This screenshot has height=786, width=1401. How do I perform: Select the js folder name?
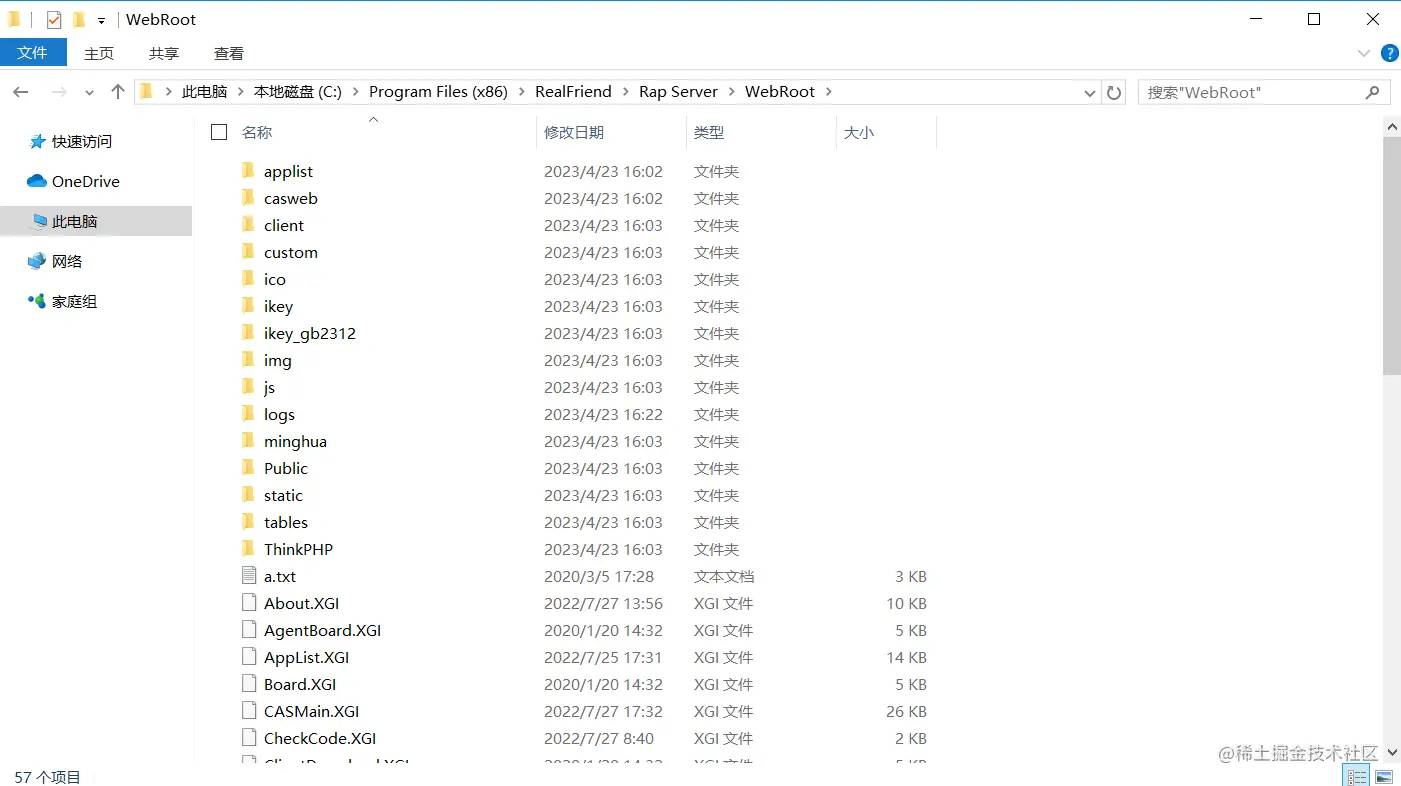click(269, 387)
